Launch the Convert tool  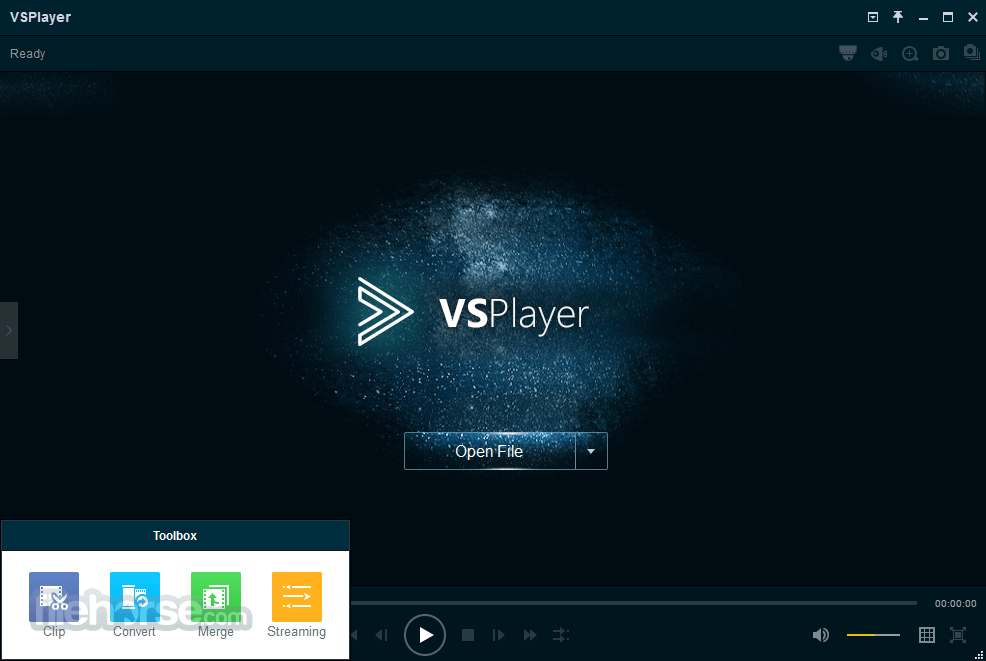click(x=135, y=597)
